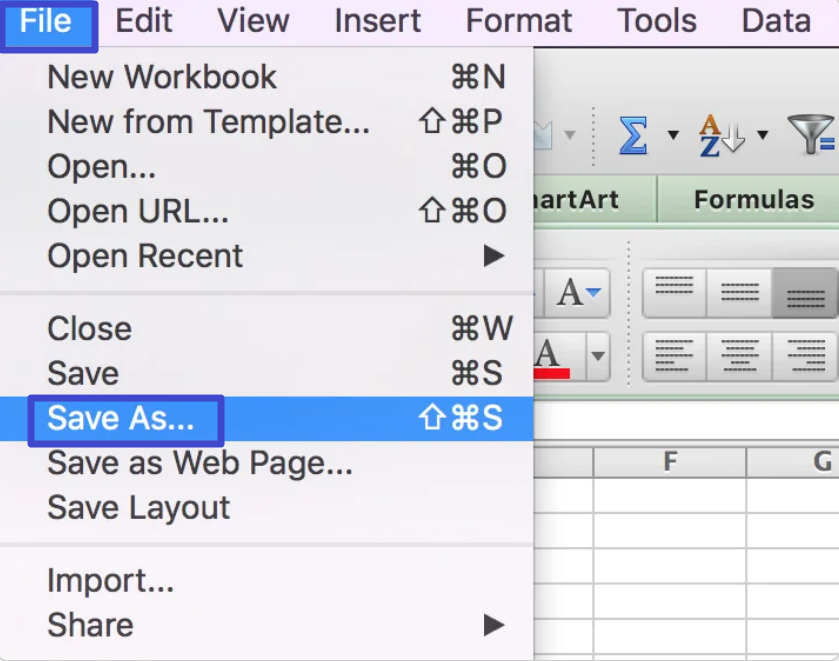Viewport: 839px width, 661px height.
Task: Open the Tools menu
Action: point(657,21)
